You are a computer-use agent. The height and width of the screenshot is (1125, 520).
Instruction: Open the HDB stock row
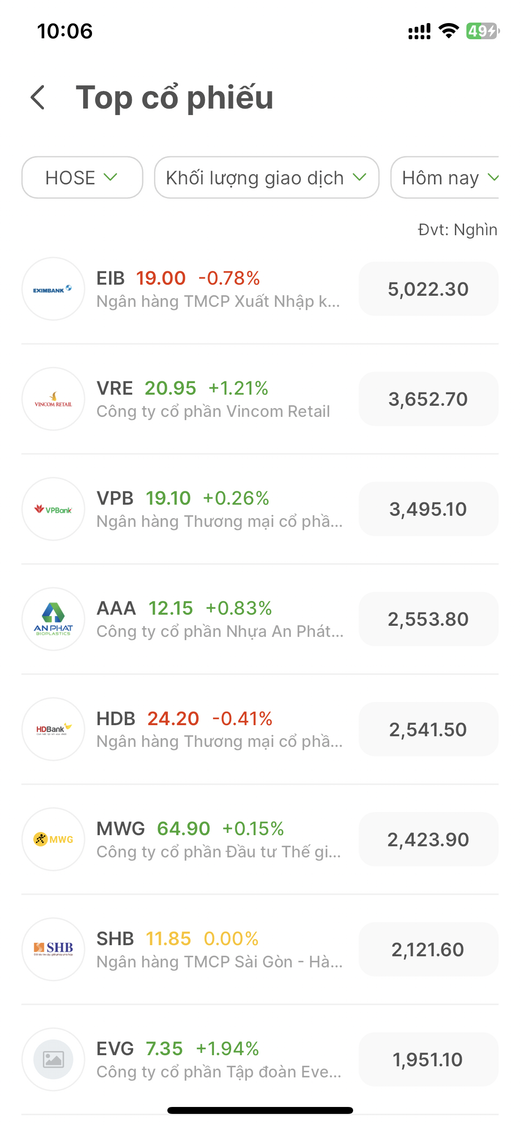[x=260, y=730]
